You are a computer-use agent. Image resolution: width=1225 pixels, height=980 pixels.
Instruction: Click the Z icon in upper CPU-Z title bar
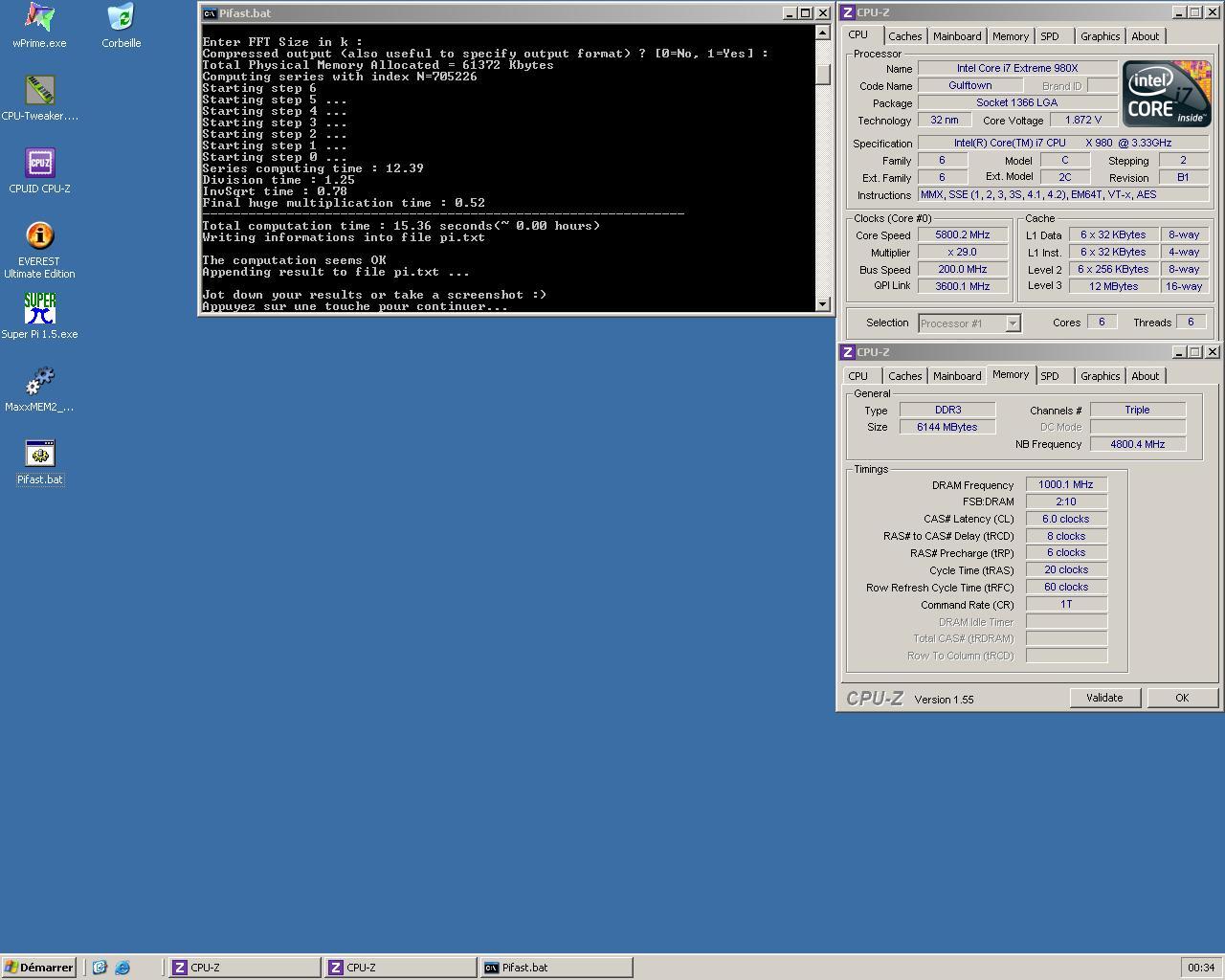[847, 12]
